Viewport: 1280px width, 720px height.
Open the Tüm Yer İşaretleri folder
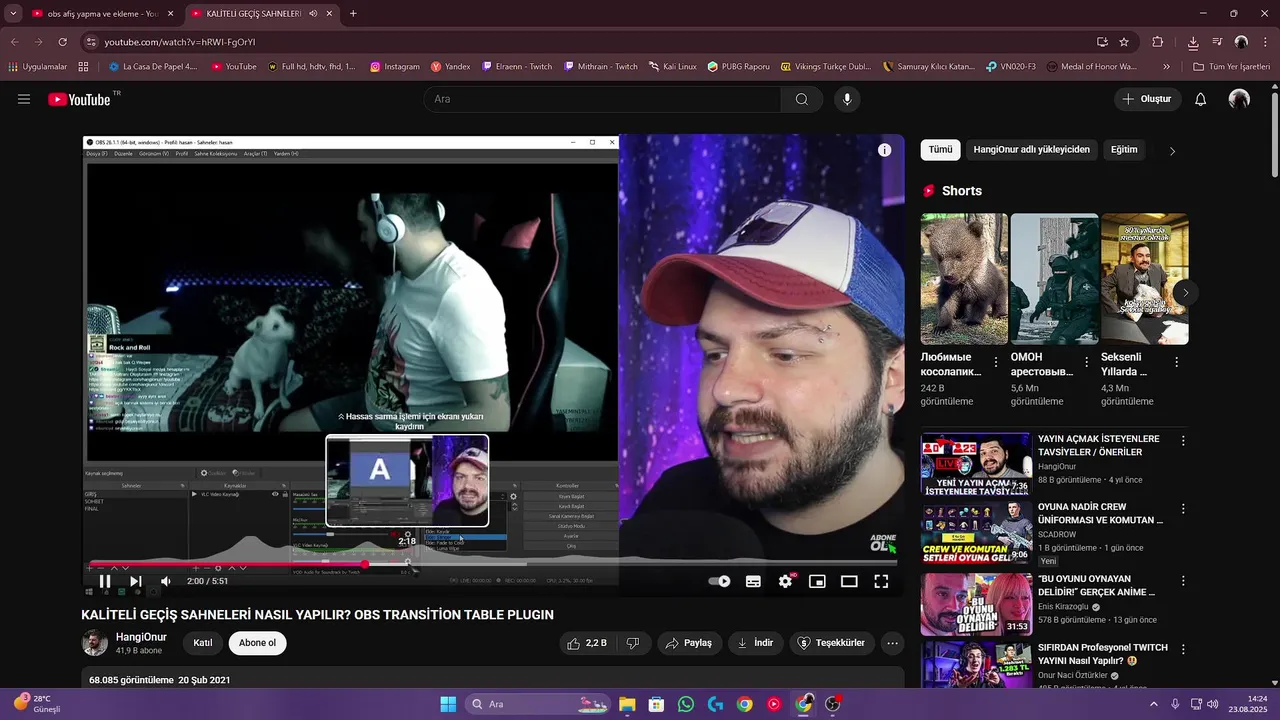[1231, 67]
